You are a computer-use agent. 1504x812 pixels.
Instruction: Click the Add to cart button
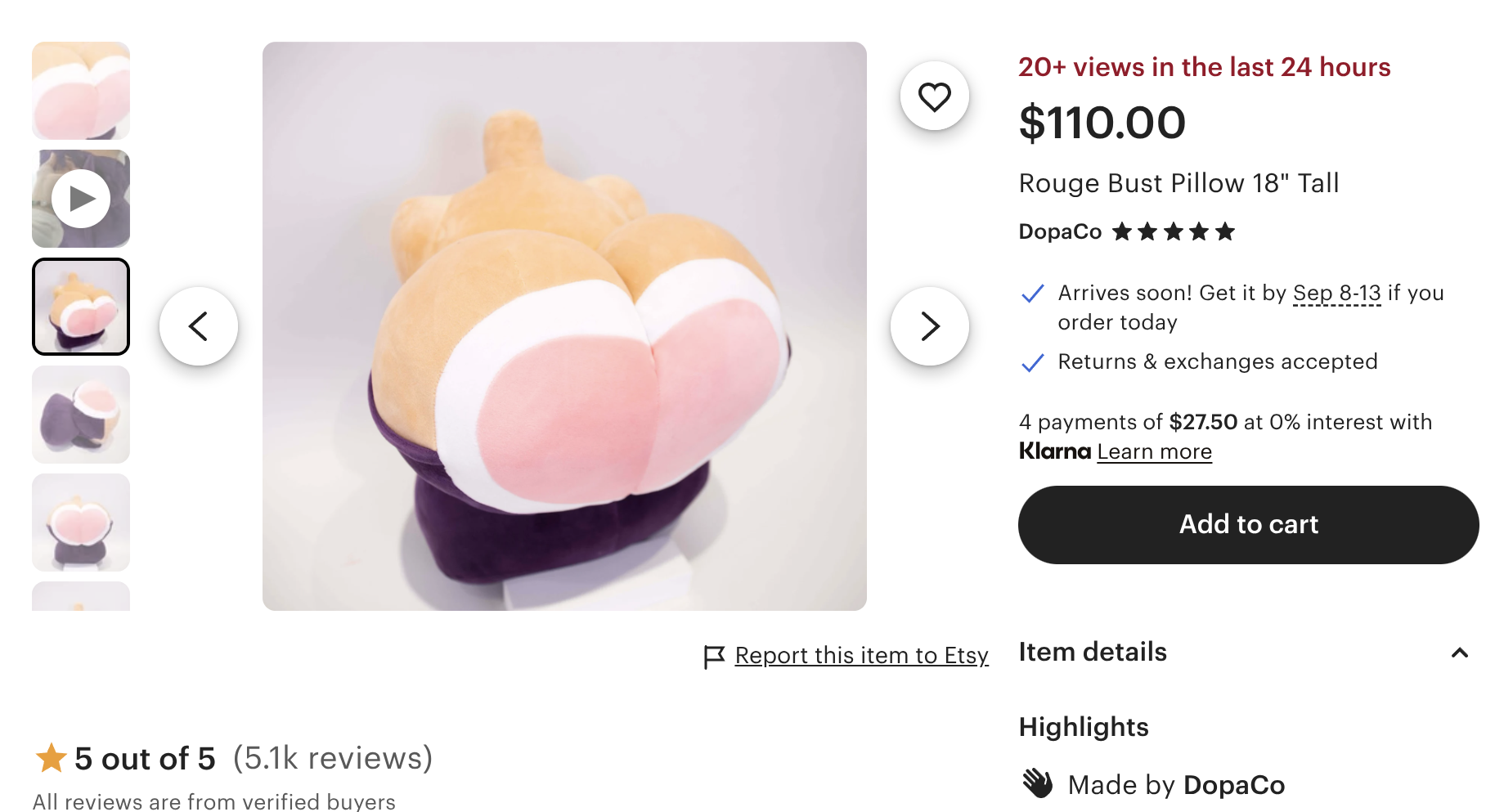[x=1248, y=525]
